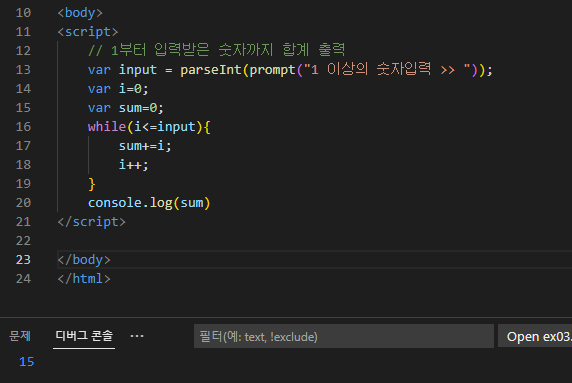This screenshot has width=572, height=383.
Task: Place cursor on the parseInt call
Action: (211, 70)
